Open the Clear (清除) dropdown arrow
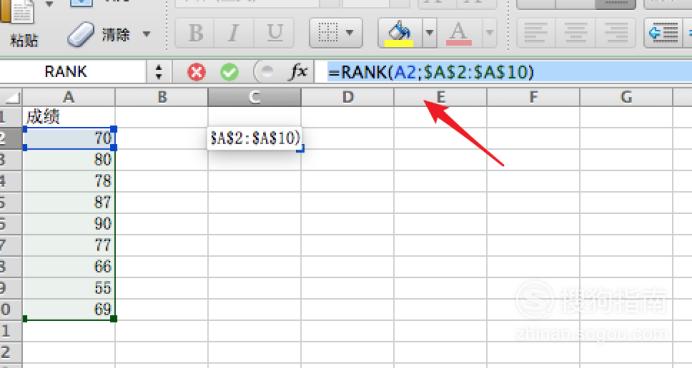692x368 pixels. point(147,34)
